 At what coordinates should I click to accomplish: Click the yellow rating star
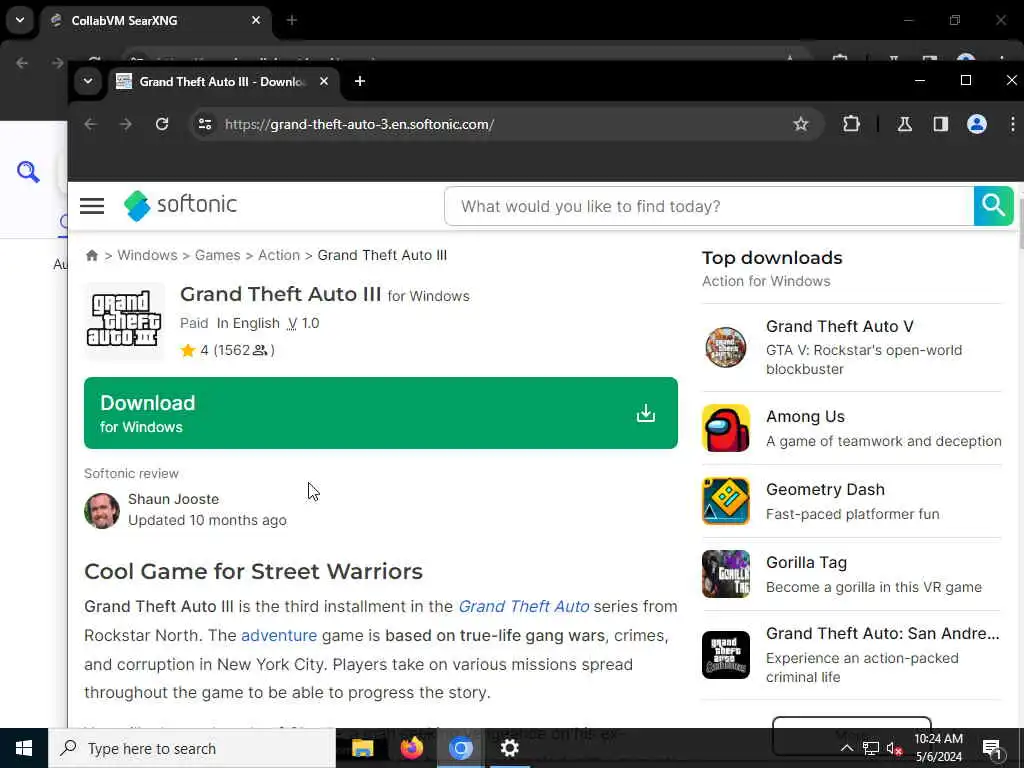(188, 351)
